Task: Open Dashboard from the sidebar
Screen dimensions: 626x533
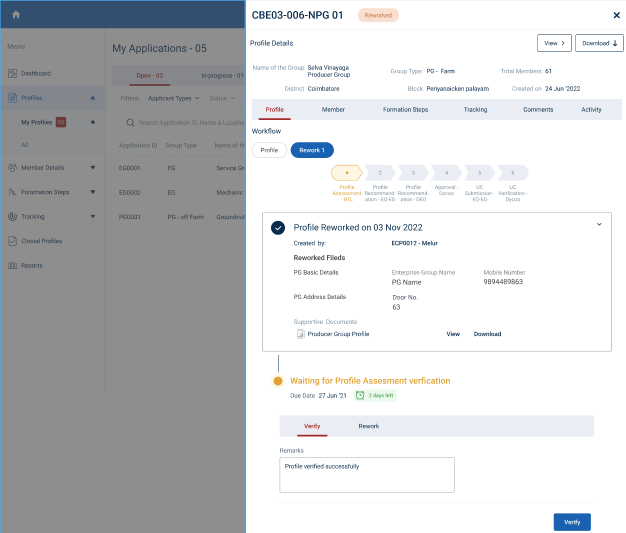Action: pos(35,74)
